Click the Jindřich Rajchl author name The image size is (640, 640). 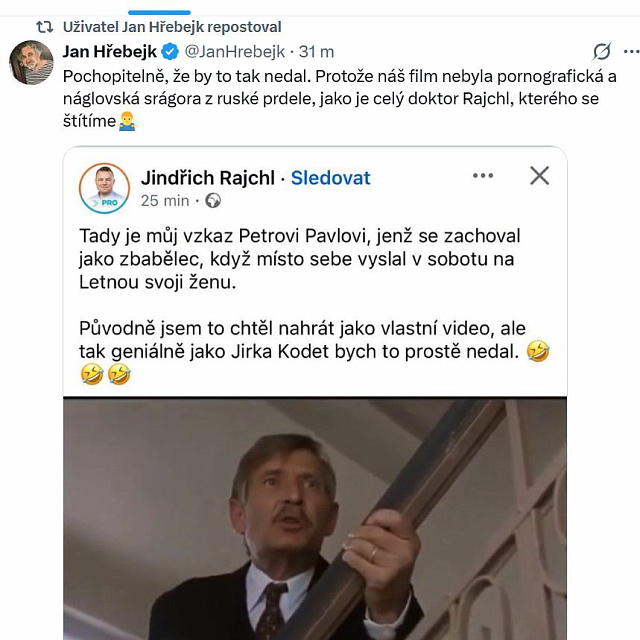coord(209,178)
